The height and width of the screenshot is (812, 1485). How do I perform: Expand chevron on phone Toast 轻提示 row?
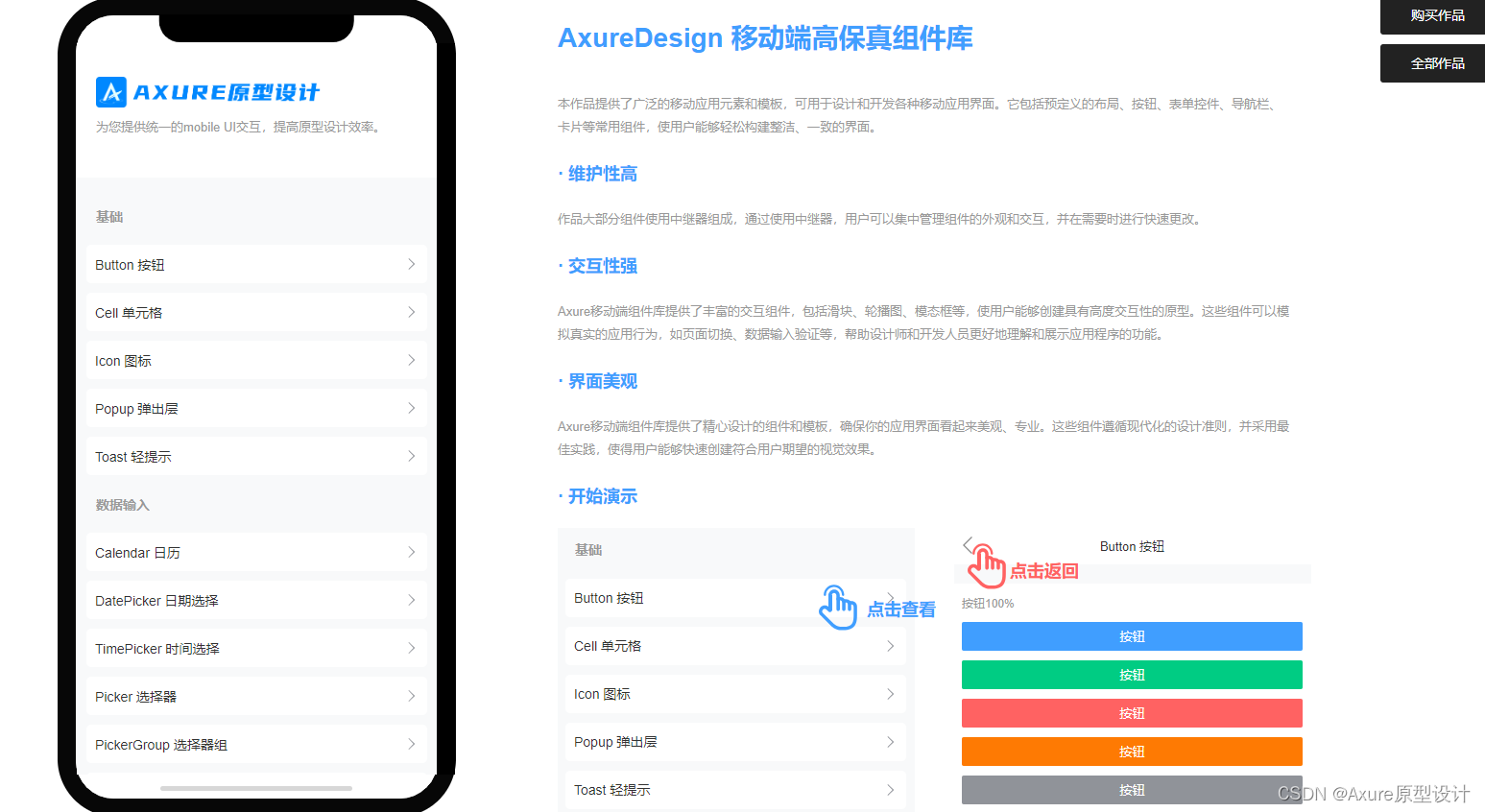411,456
